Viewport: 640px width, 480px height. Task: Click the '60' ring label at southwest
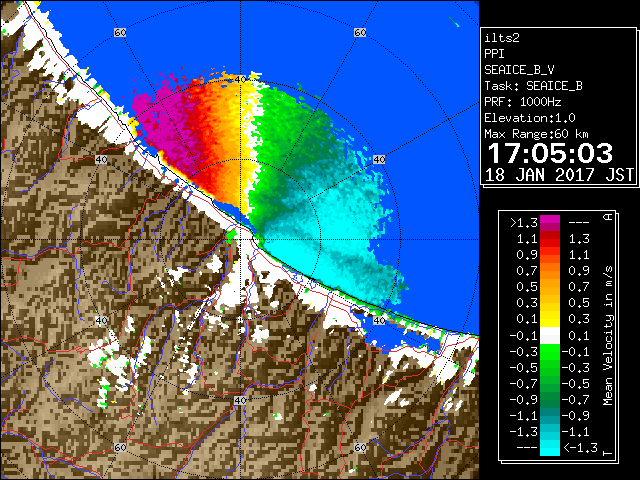point(120,447)
